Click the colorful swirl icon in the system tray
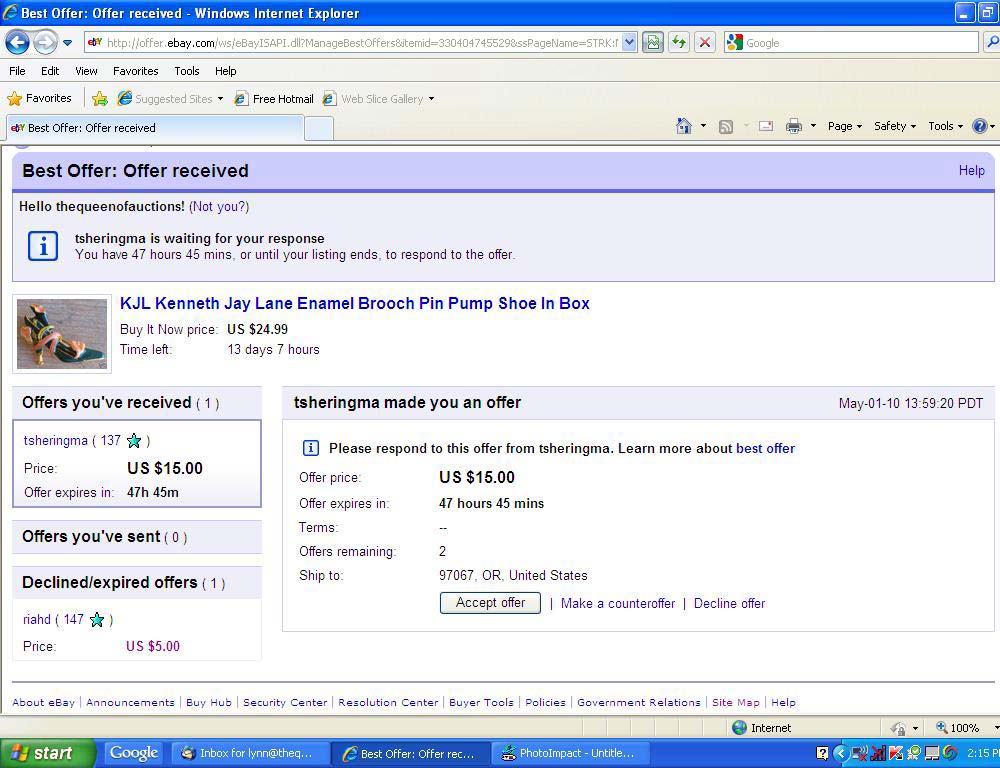The width and height of the screenshot is (1000, 768). [x=950, y=753]
